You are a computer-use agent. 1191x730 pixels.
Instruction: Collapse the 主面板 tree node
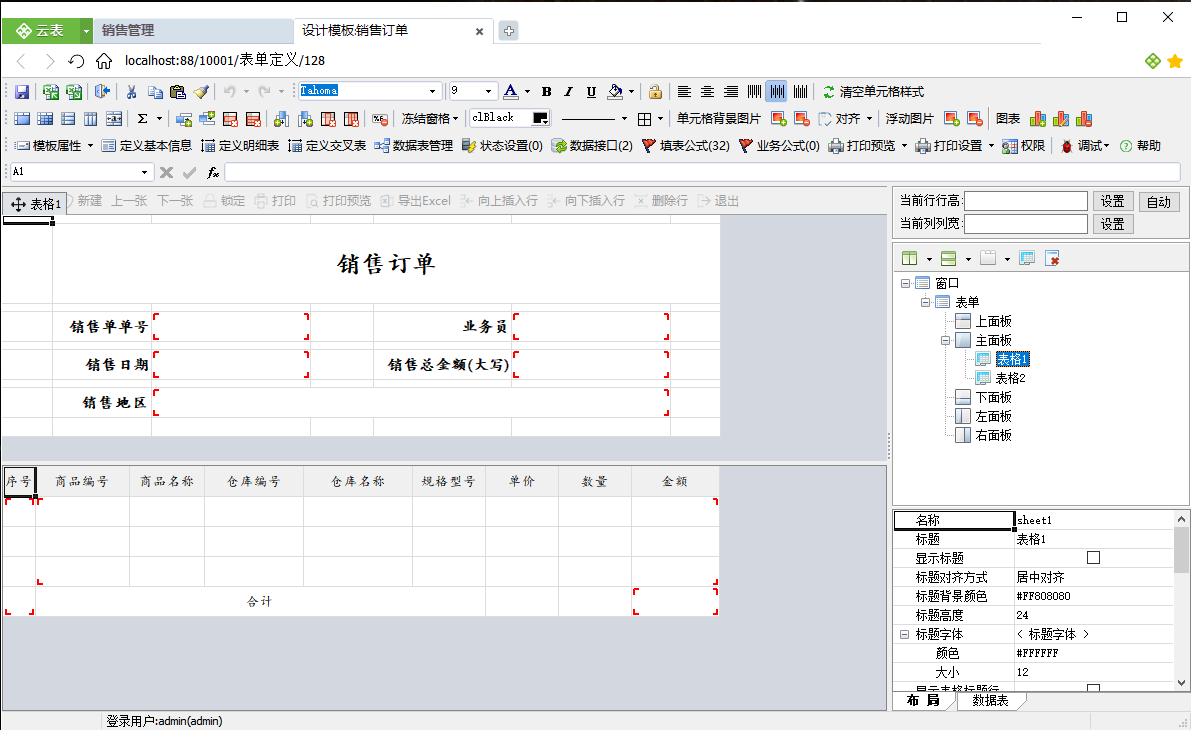[946, 340]
